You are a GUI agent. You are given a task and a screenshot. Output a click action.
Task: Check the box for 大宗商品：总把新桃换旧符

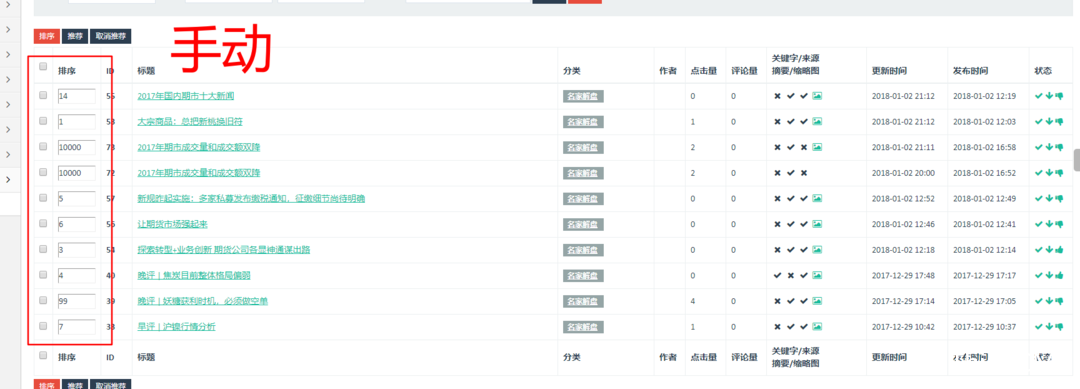click(43, 120)
